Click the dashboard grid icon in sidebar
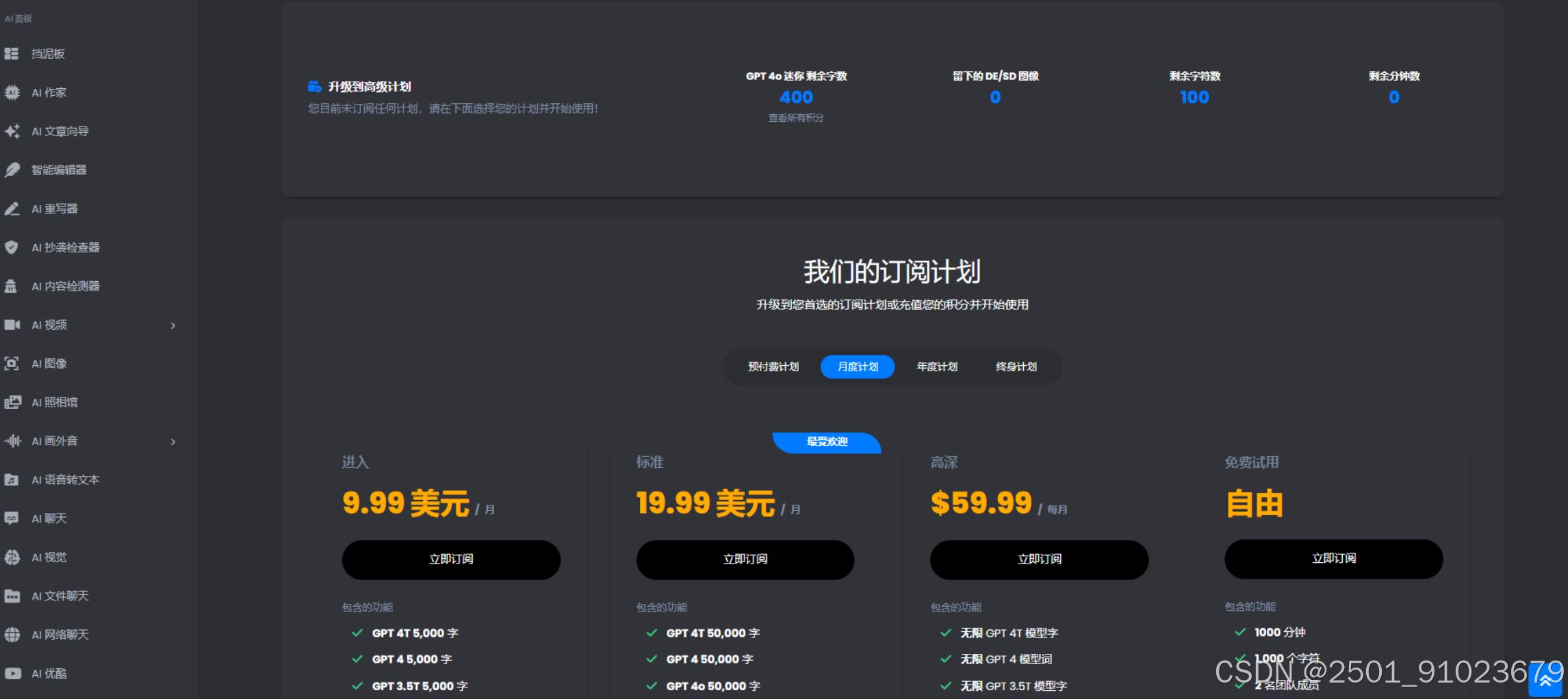Screen dimensions: 1568x699 click(x=12, y=53)
